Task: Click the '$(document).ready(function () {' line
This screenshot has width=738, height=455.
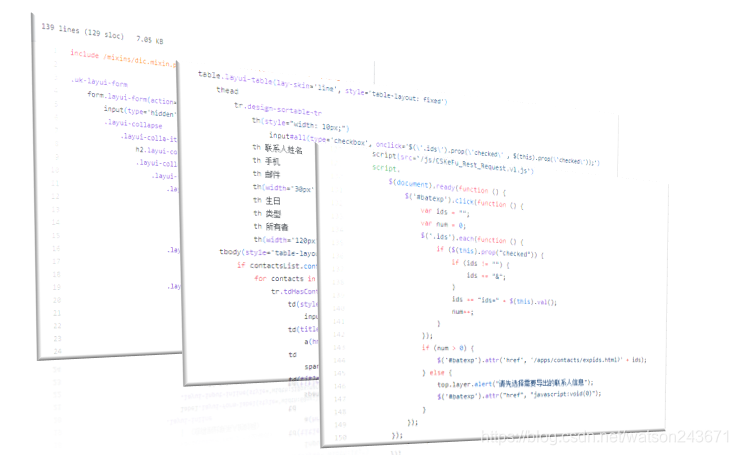Action: 447,187
